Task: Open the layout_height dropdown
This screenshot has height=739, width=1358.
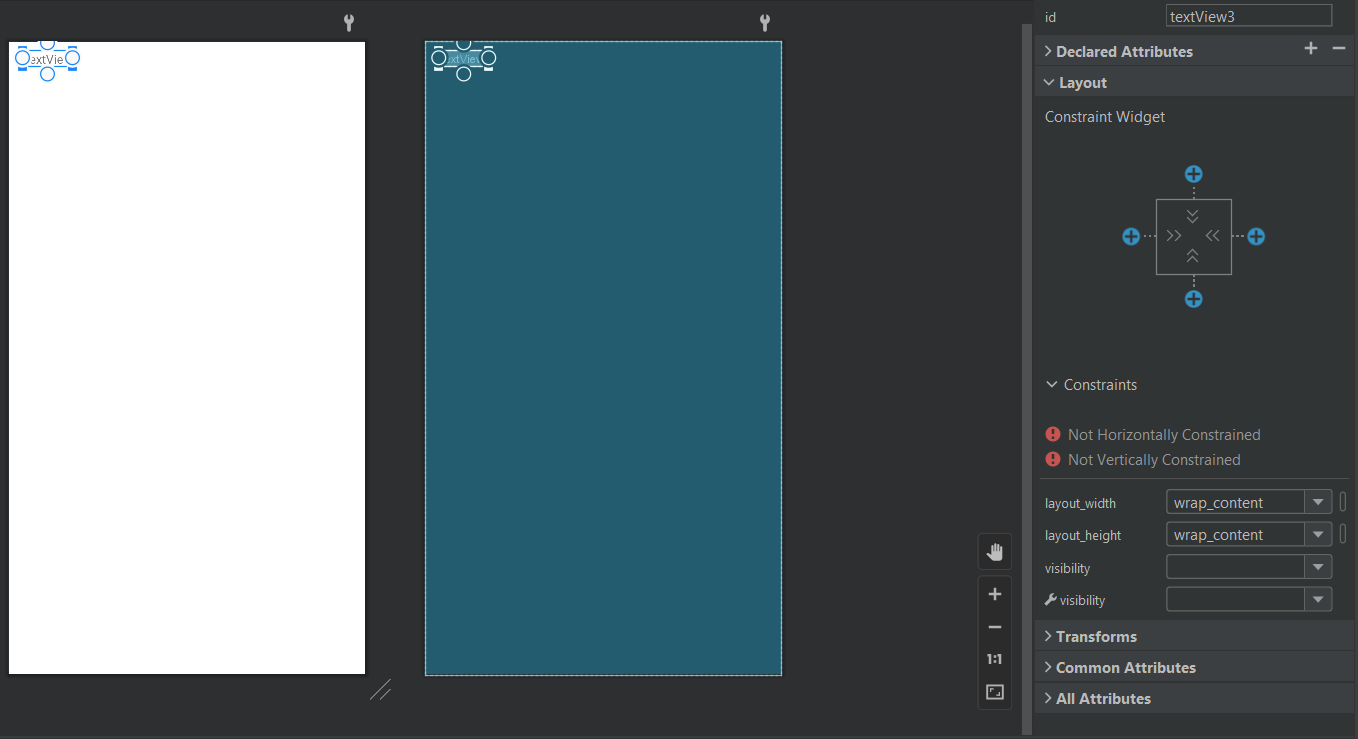Action: (x=1318, y=533)
